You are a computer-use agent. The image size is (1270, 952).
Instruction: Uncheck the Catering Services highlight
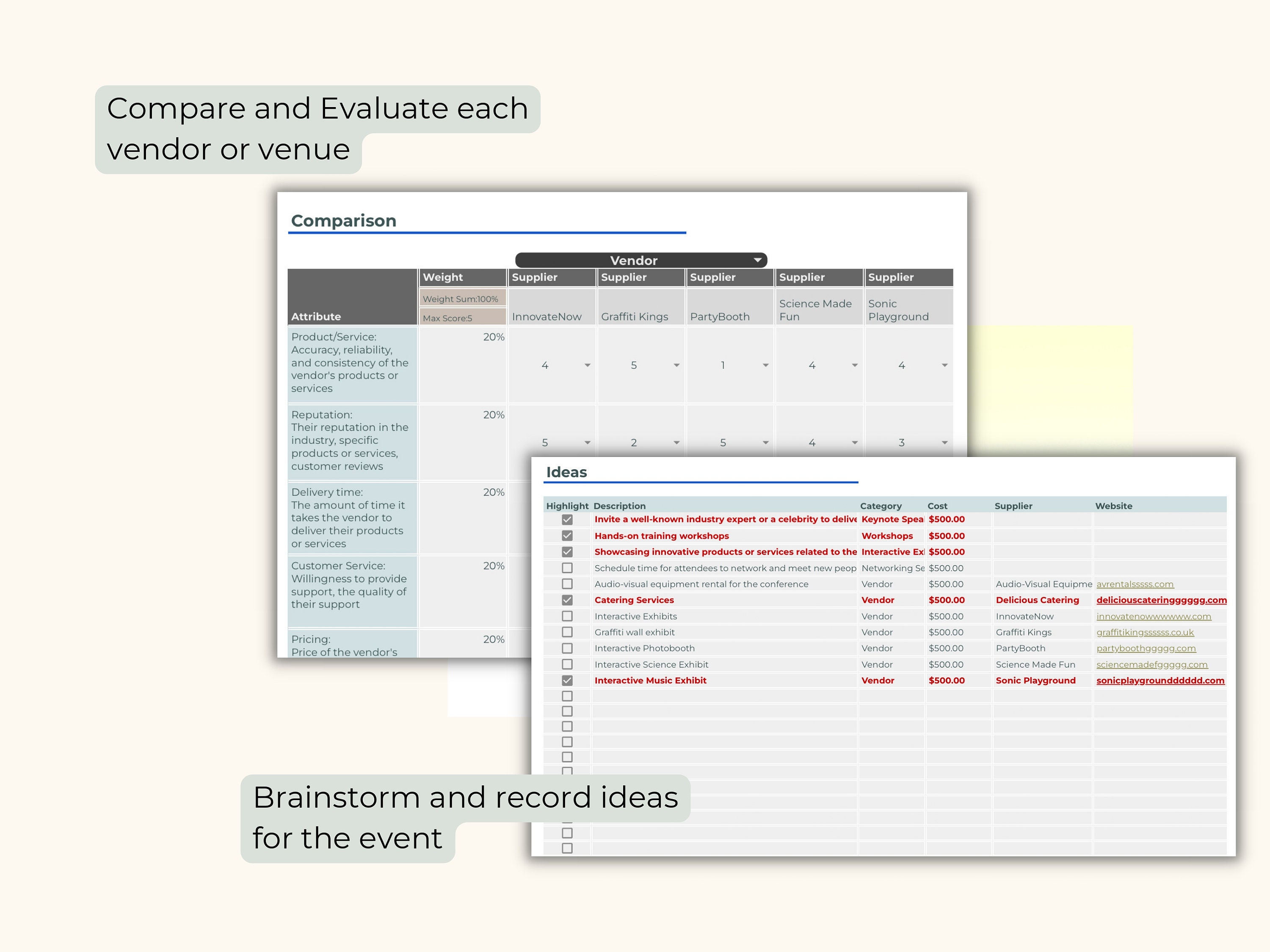coord(567,600)
